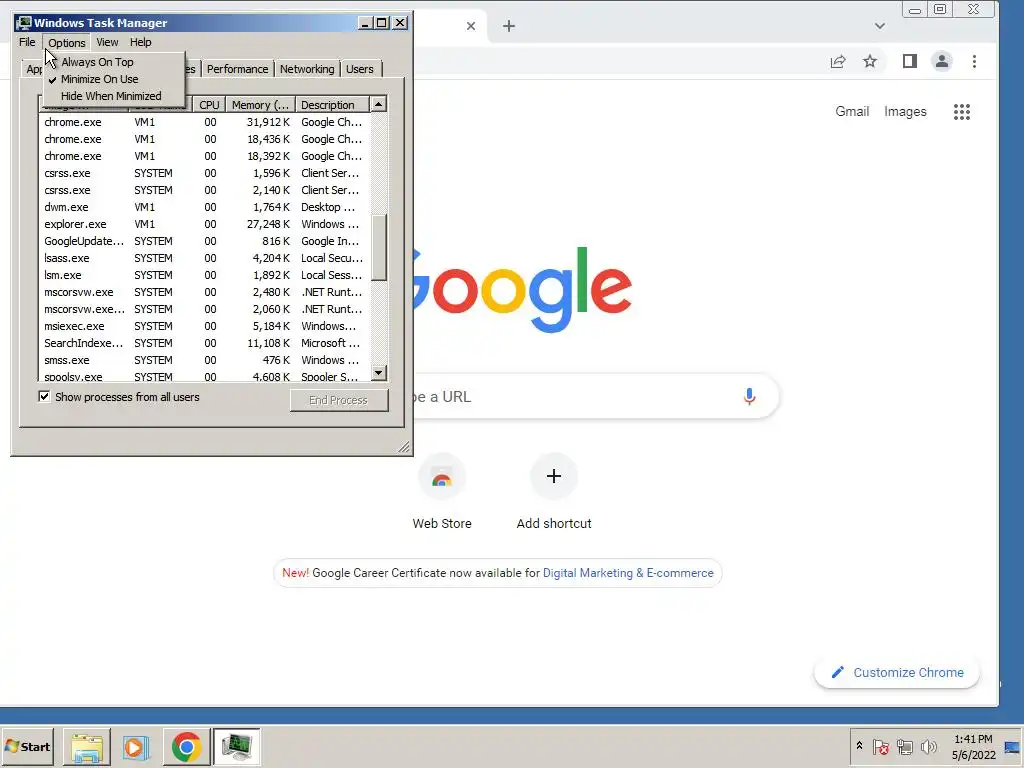Open Chrome's three-dot menu
Image resolution: width=1024 pixels, height=768 pixels.
point(974,61)
